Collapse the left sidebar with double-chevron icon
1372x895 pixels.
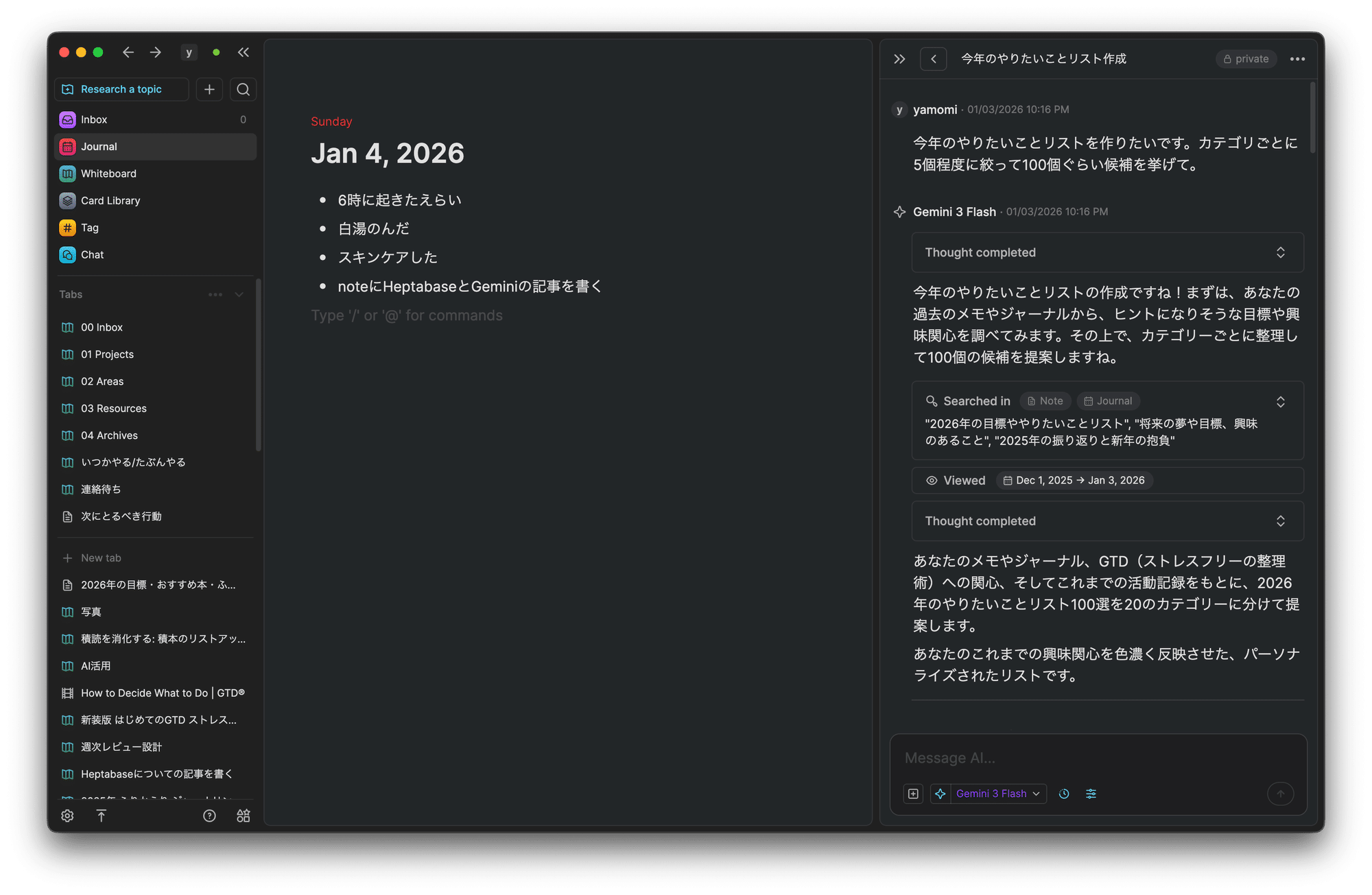[244, 51]
